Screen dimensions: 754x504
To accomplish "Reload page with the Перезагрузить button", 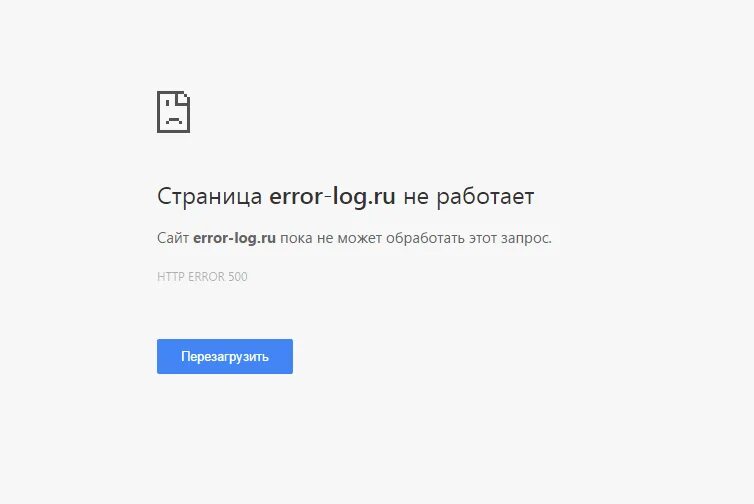I will pos(225,356).
